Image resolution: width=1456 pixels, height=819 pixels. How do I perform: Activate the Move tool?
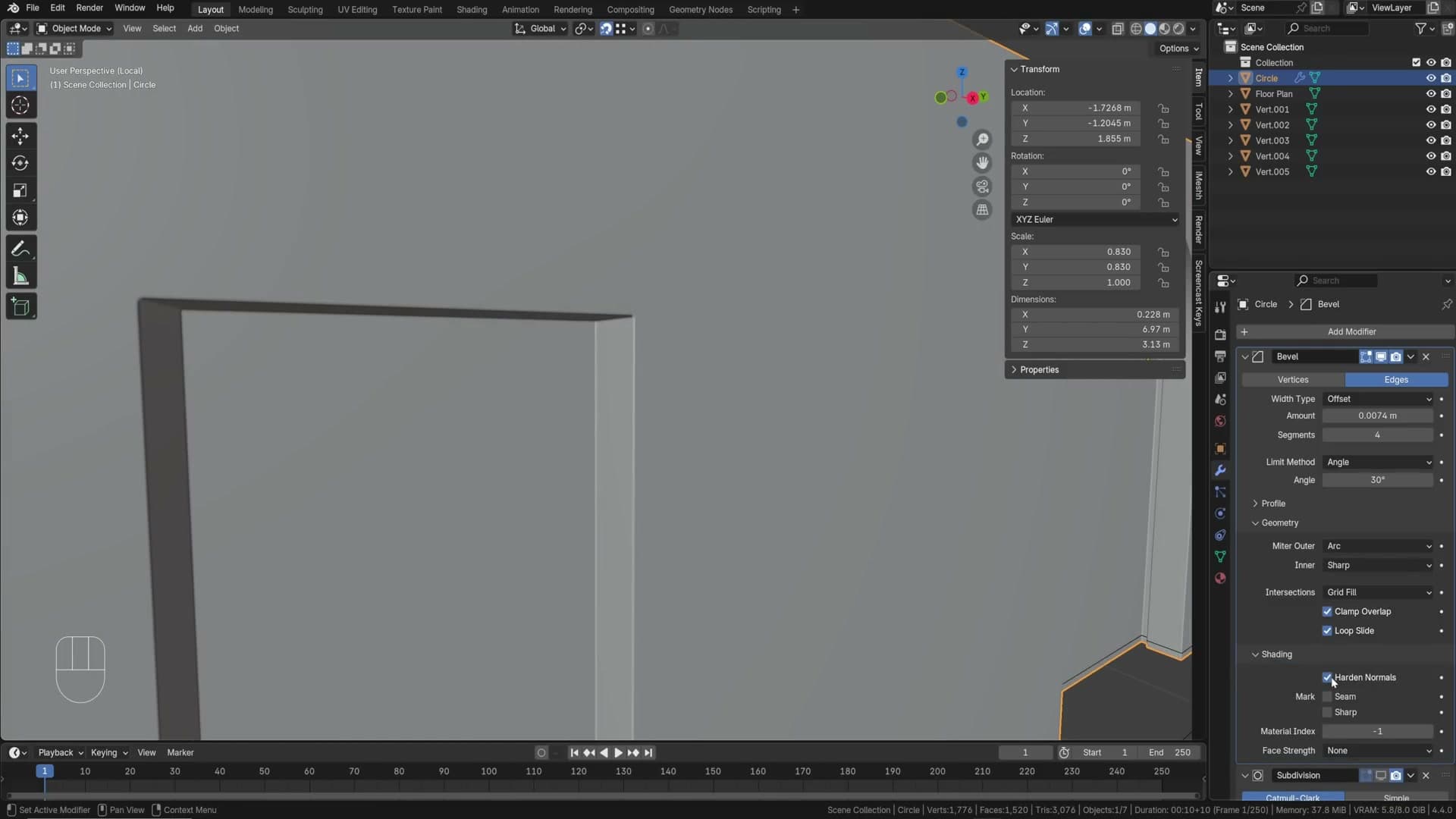pyautogui.click(x=20, y=136)
